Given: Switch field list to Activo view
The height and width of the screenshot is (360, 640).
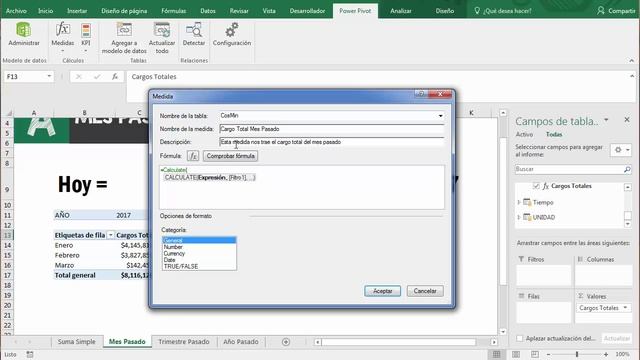Looking at the screenshot, I should tap(524, 134).
